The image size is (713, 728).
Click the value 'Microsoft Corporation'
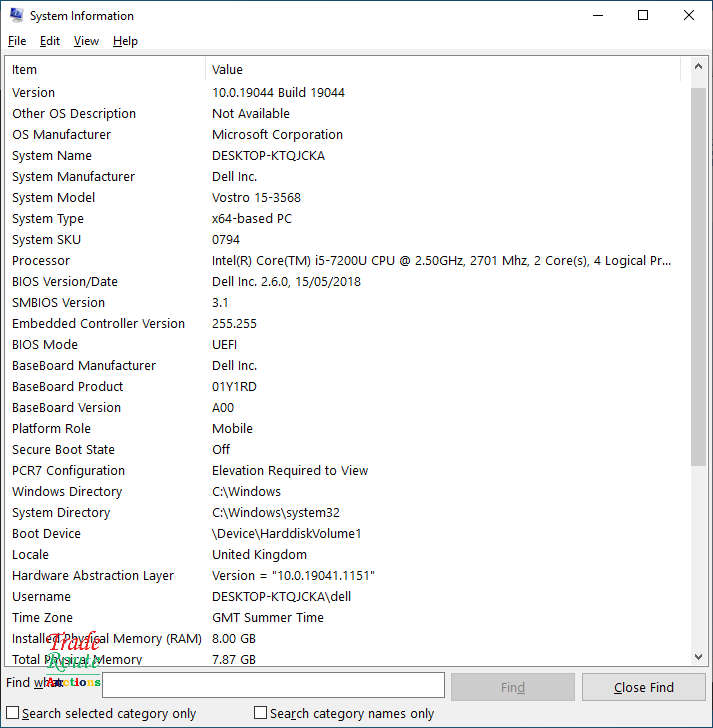[277, 135]
